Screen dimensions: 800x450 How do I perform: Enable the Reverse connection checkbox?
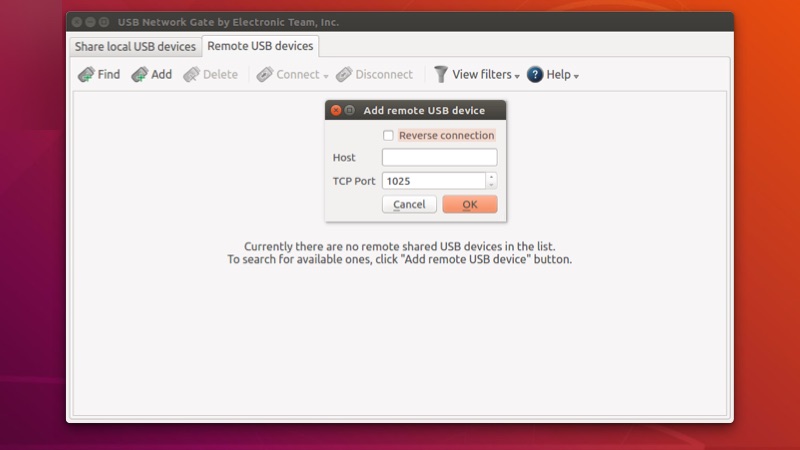tap(388, 135)
